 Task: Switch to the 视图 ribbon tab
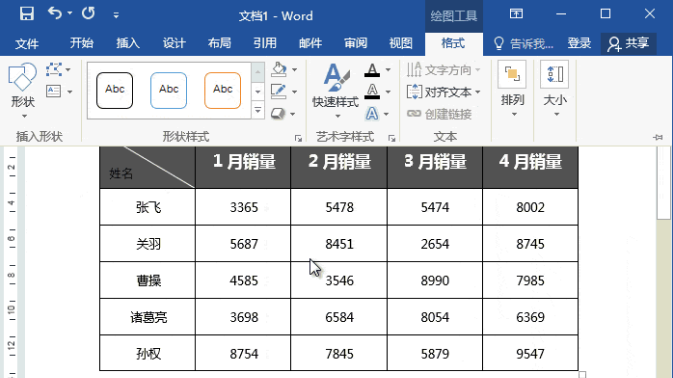coord(401,43)
